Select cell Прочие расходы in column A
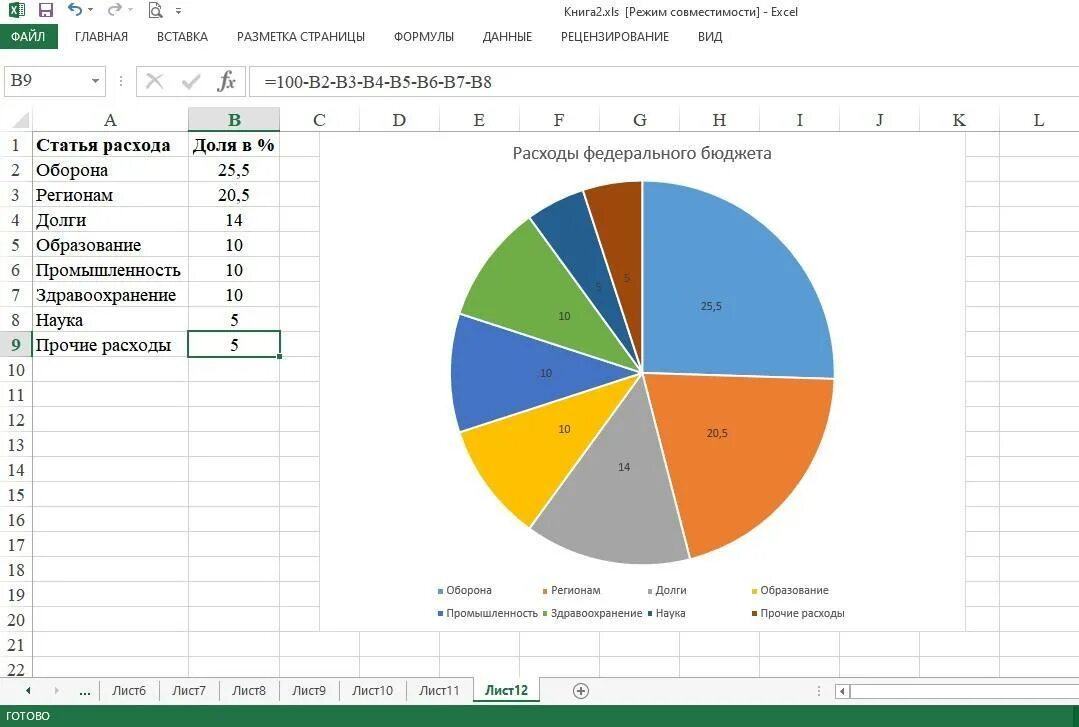This screenshot has width=1079, height=727. pos(110,345)
